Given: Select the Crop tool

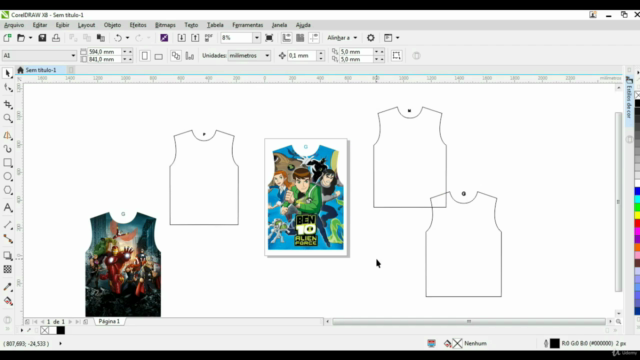Looking at the screenshot, I should coord(8,104).
